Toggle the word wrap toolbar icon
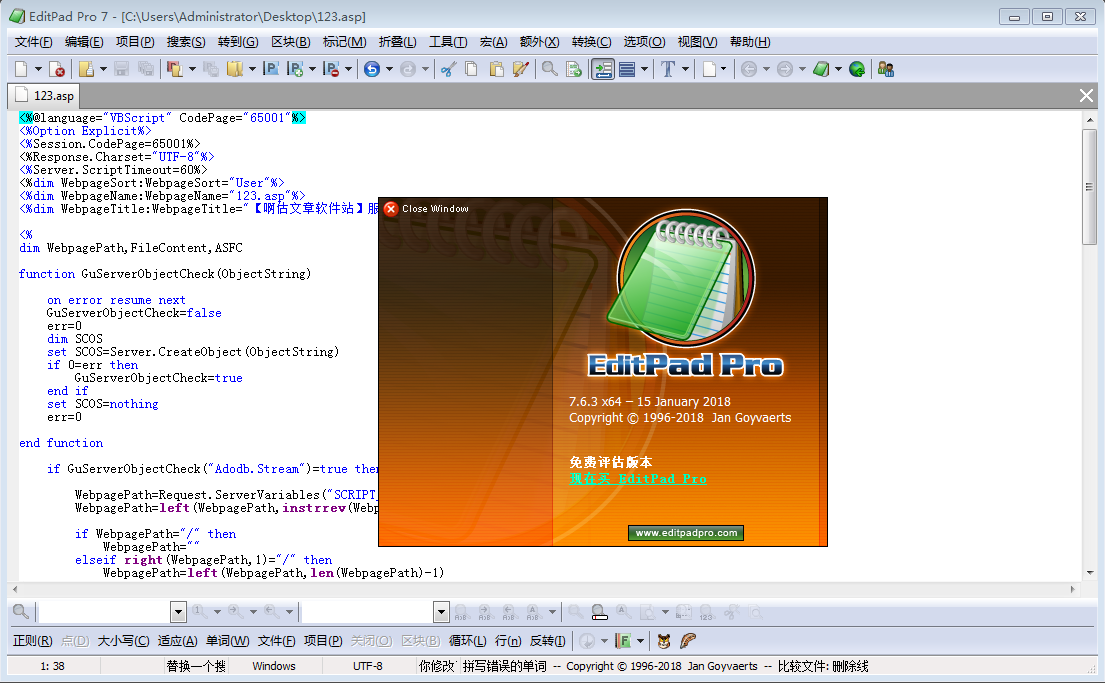Viewport: 1105px width, 683px height. pos(603,69)
